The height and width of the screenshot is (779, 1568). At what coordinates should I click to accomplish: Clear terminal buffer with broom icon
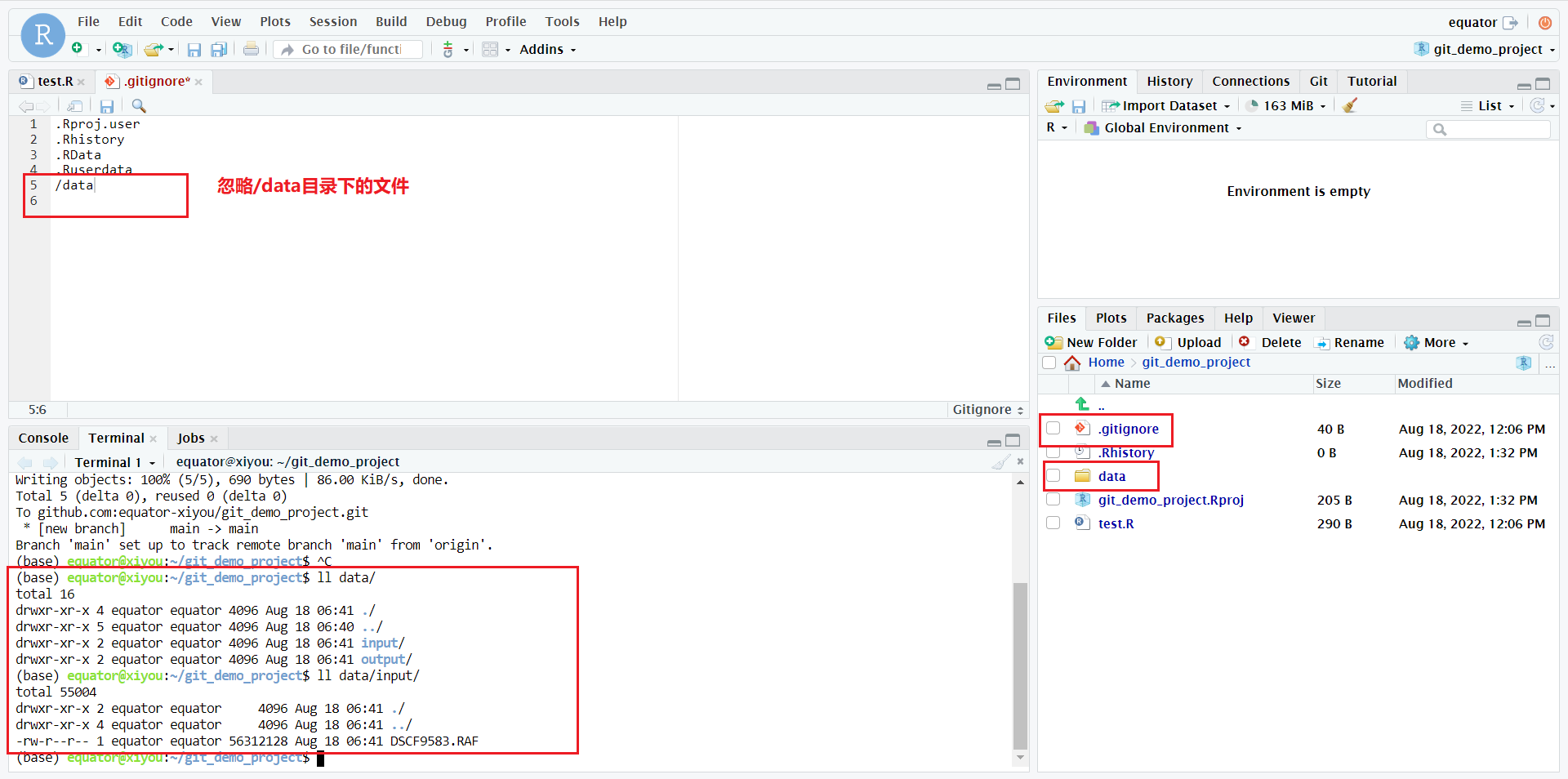[x=1000, y=462]
